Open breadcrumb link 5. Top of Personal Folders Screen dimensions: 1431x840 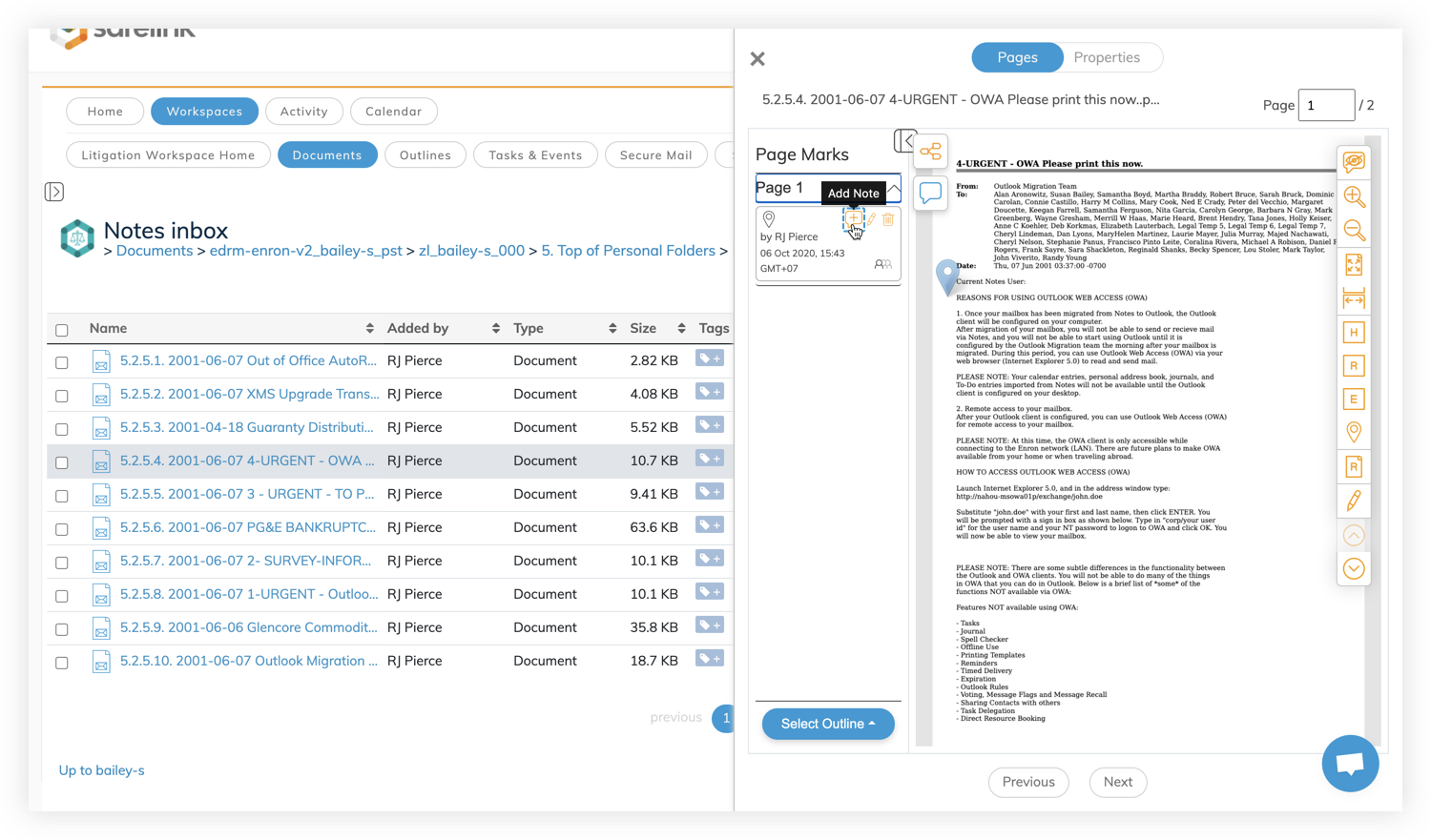pos(629,251)
